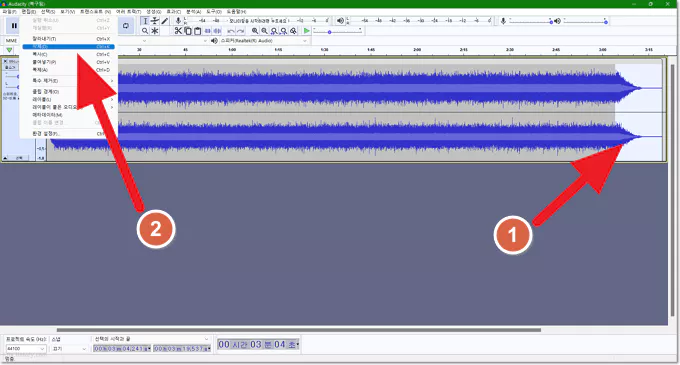Toggle the Loop button
The width and height of the screenshot is (680, 365).
(125, 26)
